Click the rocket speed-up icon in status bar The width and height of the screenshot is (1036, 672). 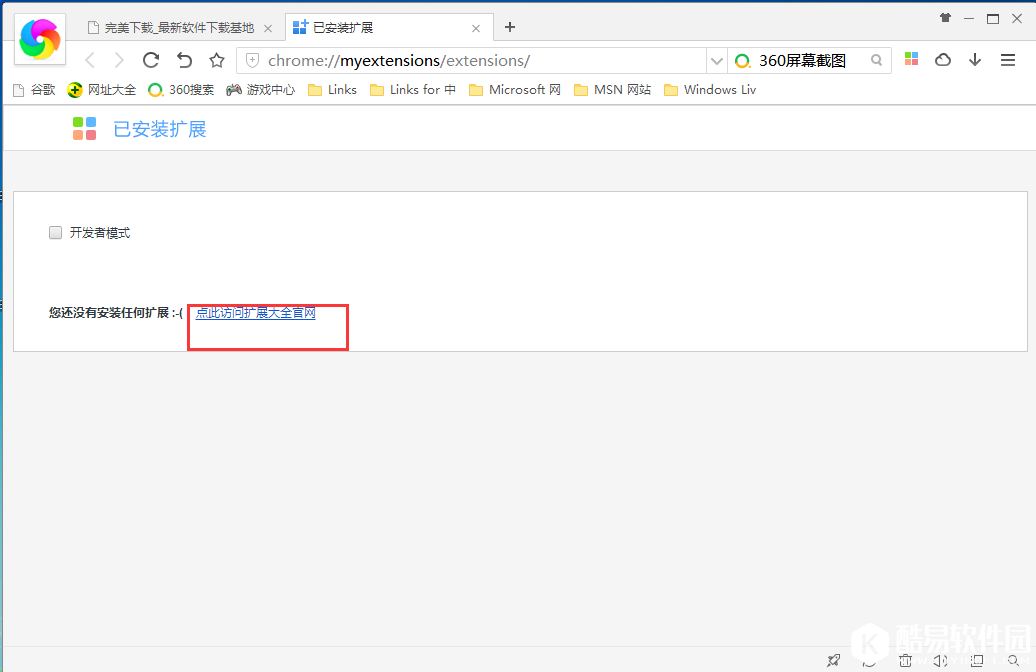point(833,660)
